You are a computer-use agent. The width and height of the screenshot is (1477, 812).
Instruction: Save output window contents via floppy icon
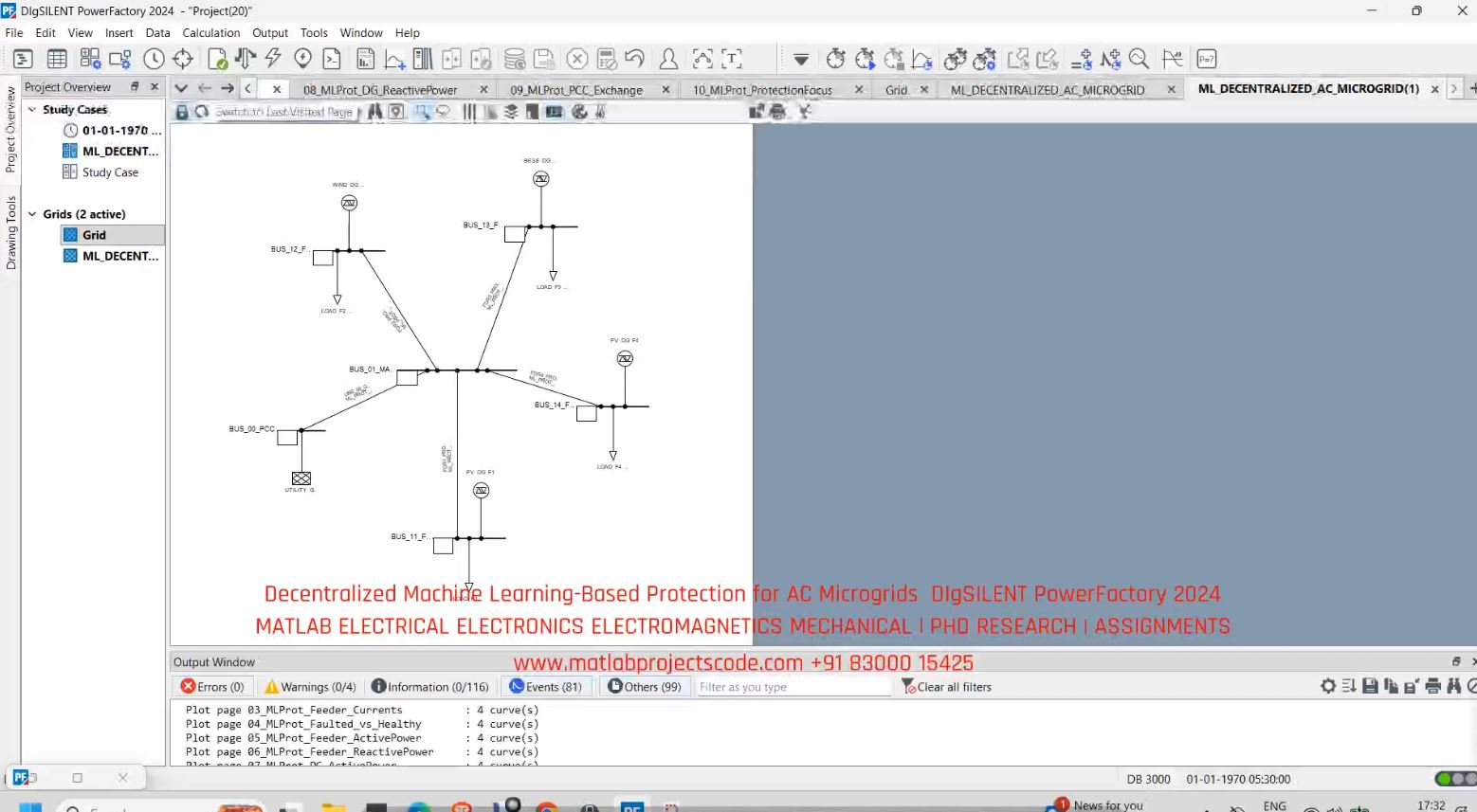1370,686
